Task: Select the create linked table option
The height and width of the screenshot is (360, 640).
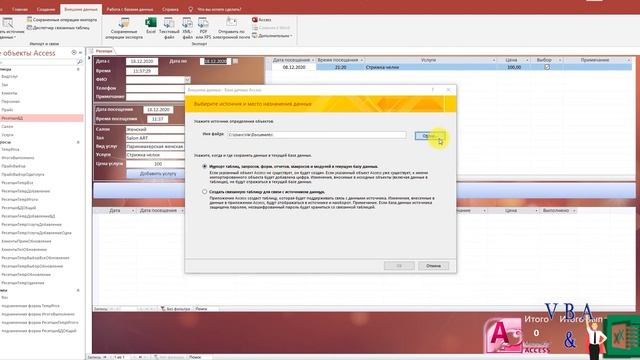Action: tap(204, 191)
